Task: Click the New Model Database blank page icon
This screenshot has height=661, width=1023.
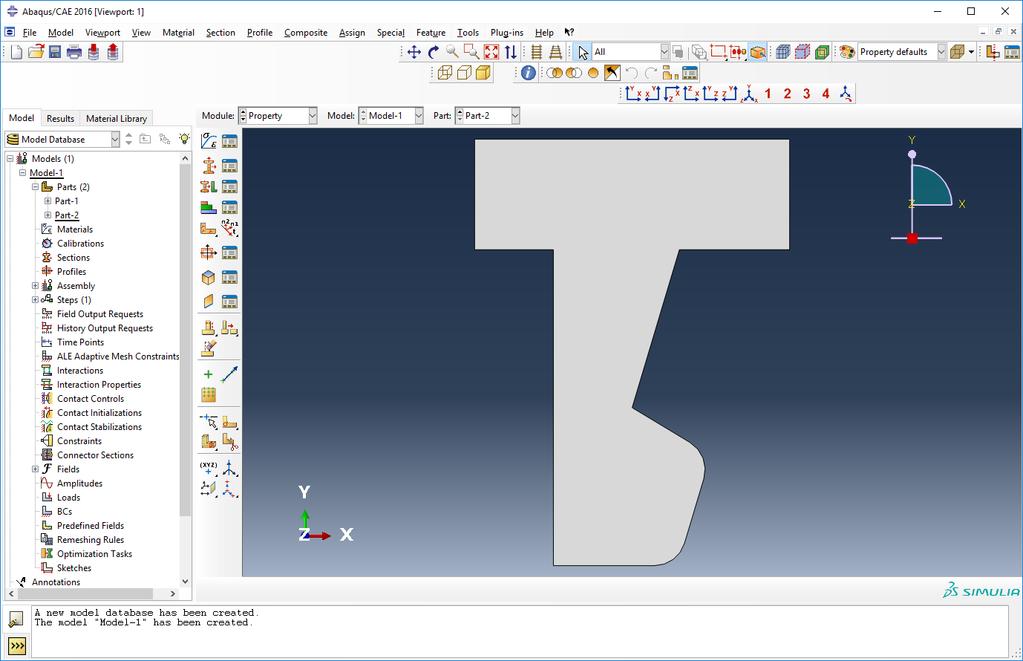Action: click(16, 52)
